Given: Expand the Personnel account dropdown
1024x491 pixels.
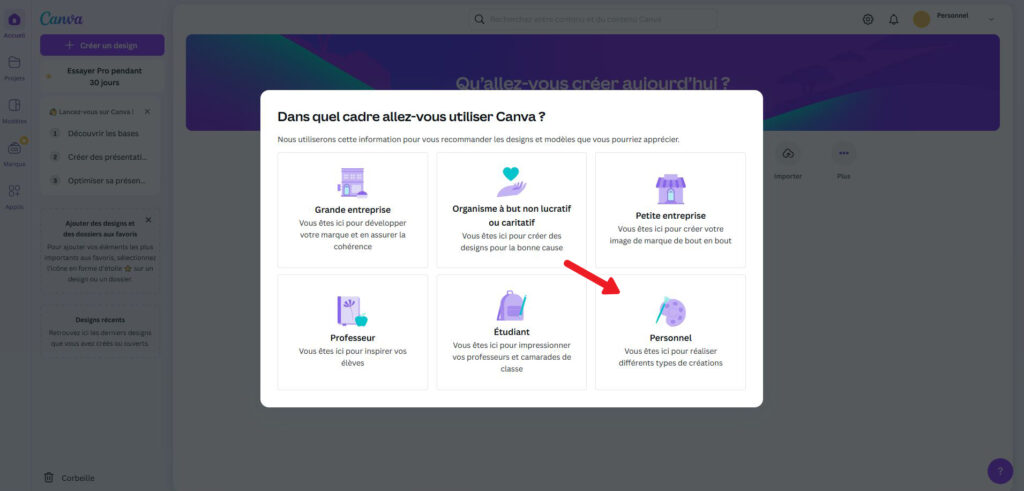Looking at the screenshot, I should 991,19.
